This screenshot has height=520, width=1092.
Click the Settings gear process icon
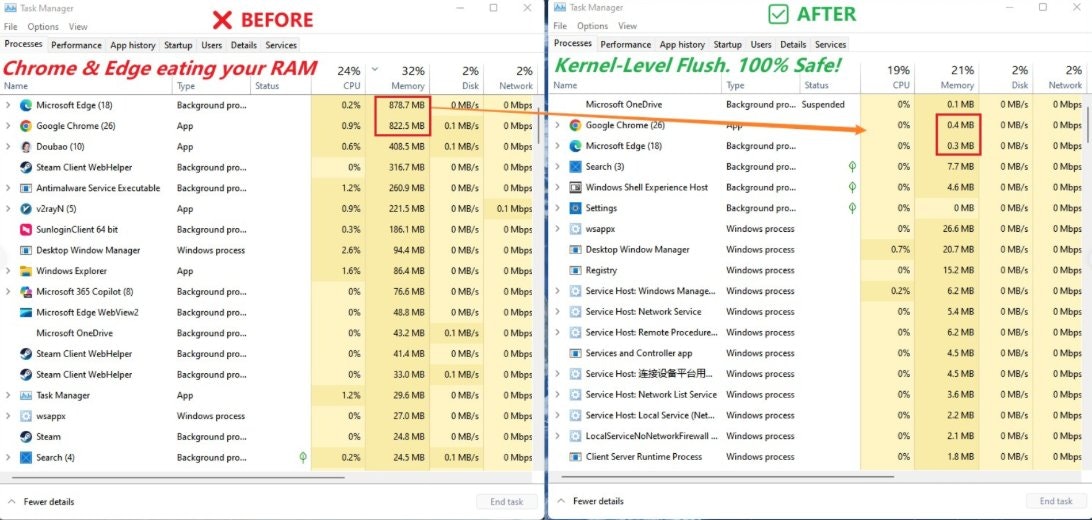click(x=575, y=208)
